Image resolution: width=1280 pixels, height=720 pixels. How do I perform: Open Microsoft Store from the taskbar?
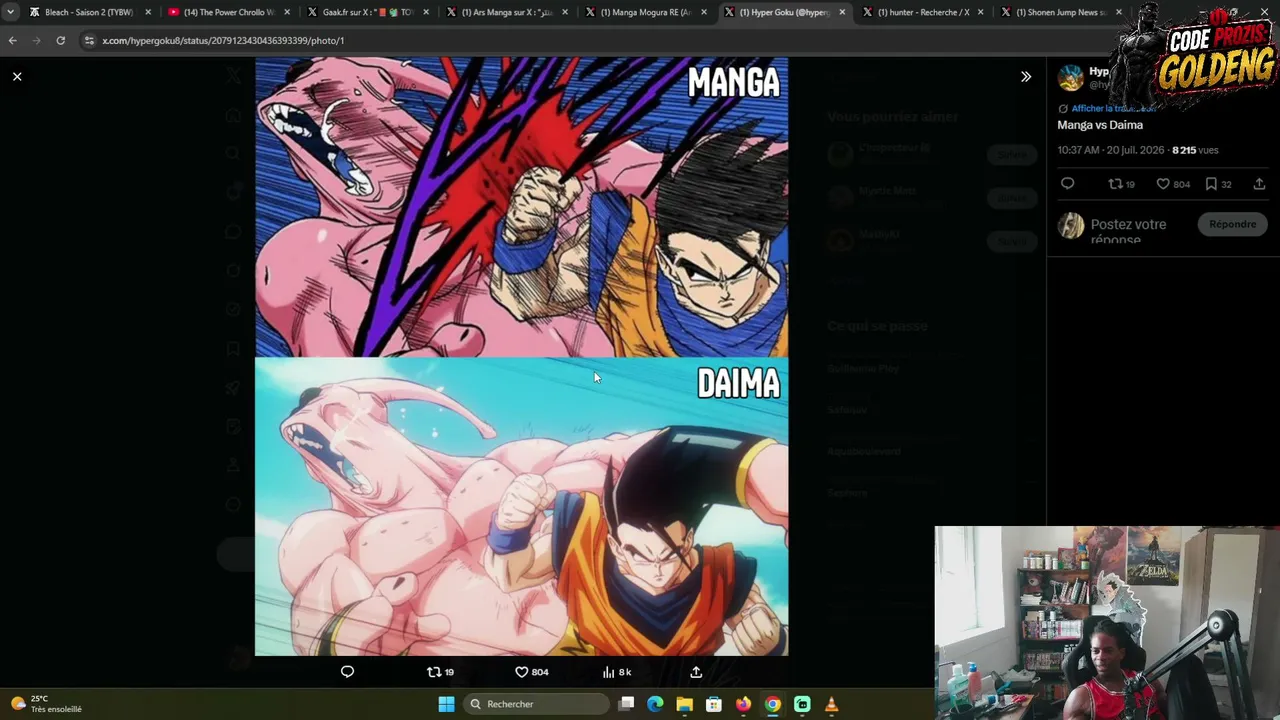point(714,704)
